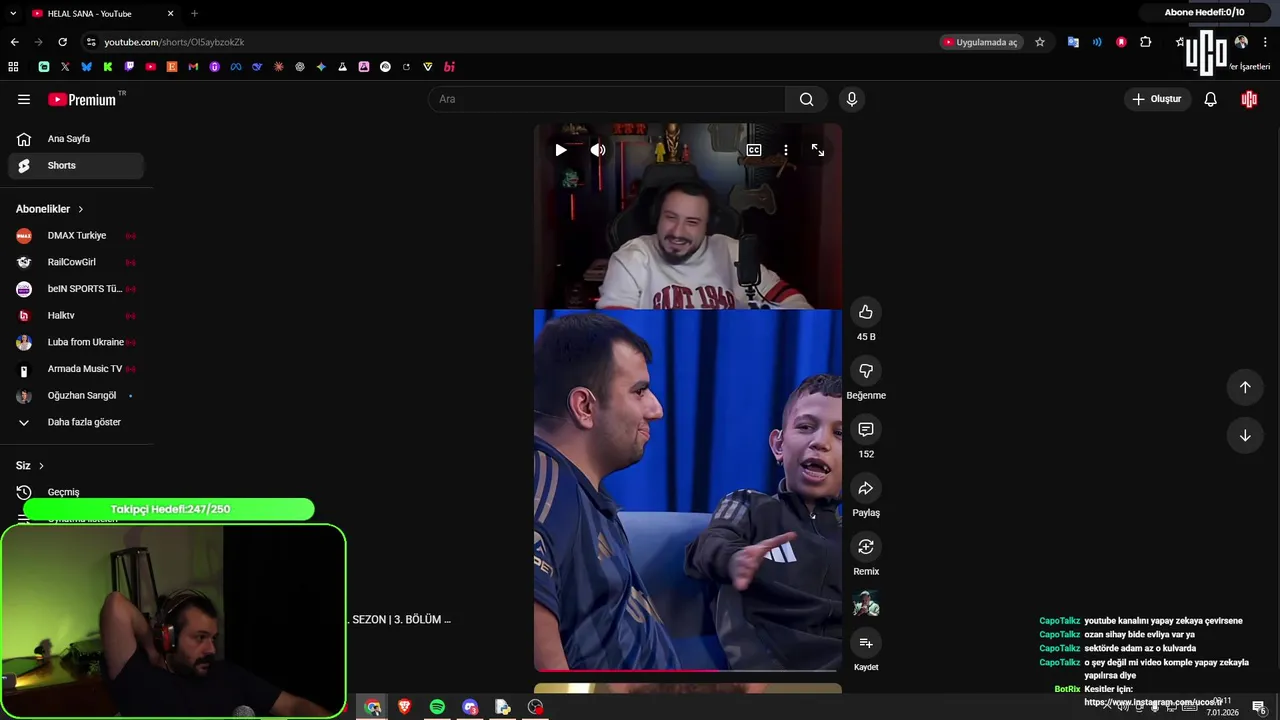Open a new browser tab

coord(194,13)
